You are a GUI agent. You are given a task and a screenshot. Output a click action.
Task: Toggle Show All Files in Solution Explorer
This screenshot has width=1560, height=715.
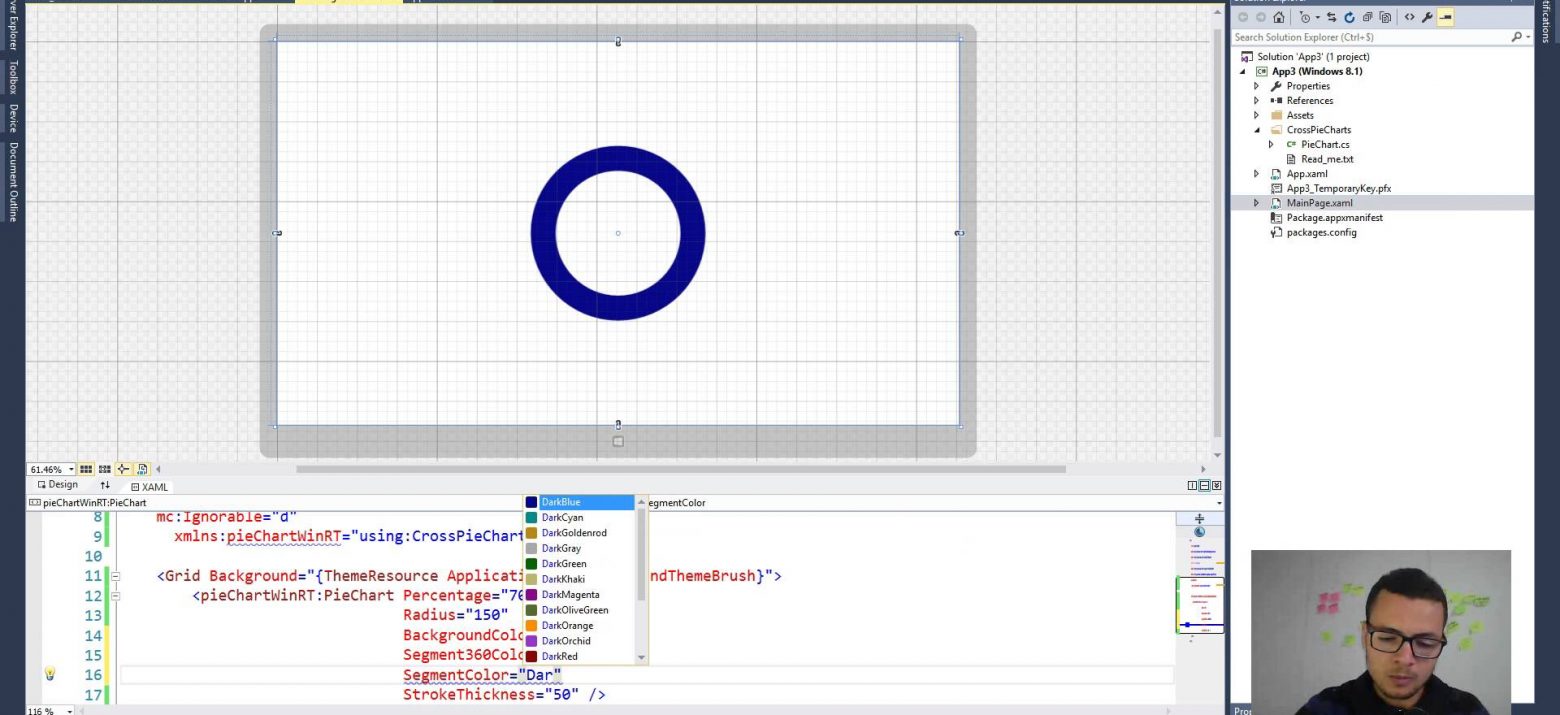click(1385, 17)
